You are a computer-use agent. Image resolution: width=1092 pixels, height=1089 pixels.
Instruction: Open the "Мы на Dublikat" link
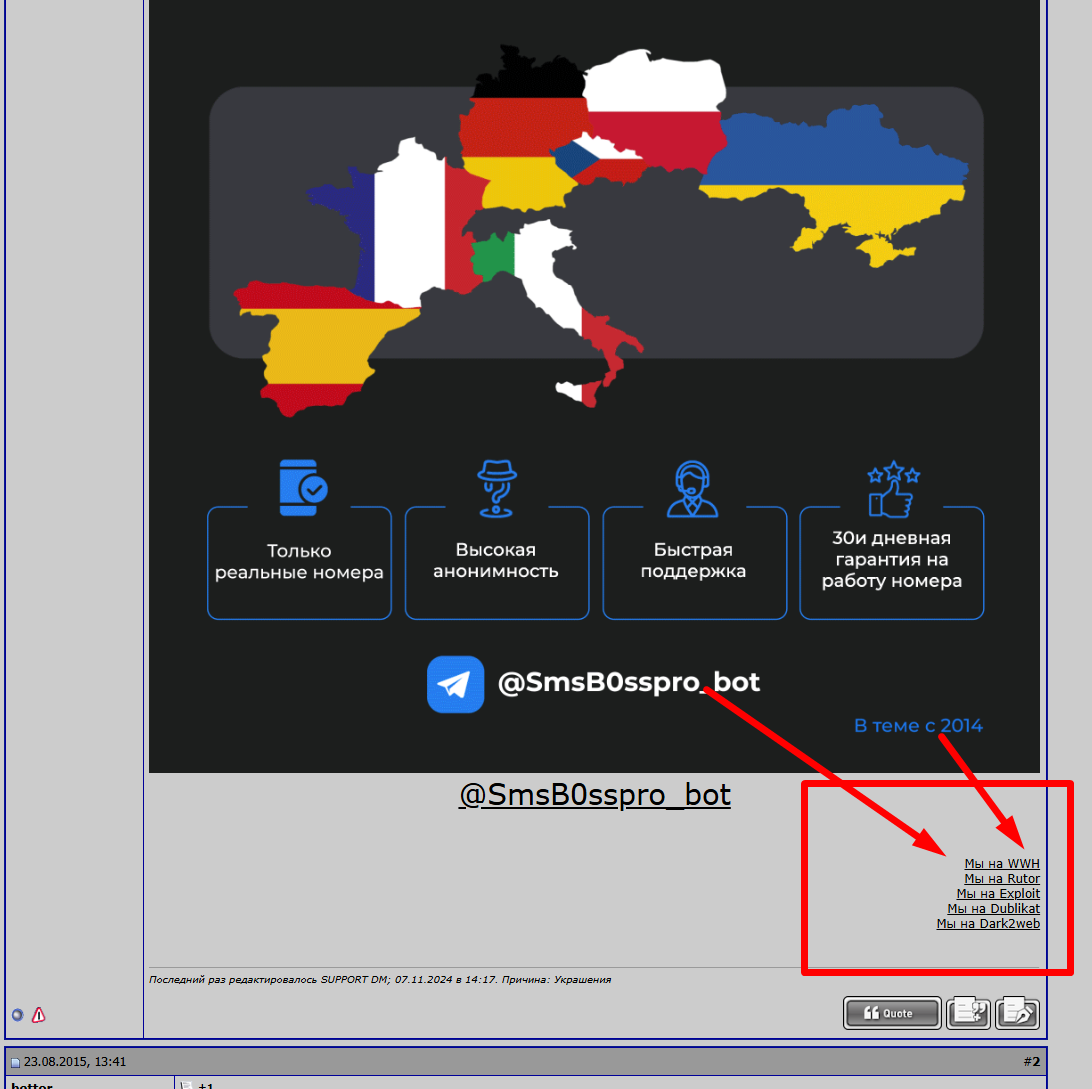[993, 909]
